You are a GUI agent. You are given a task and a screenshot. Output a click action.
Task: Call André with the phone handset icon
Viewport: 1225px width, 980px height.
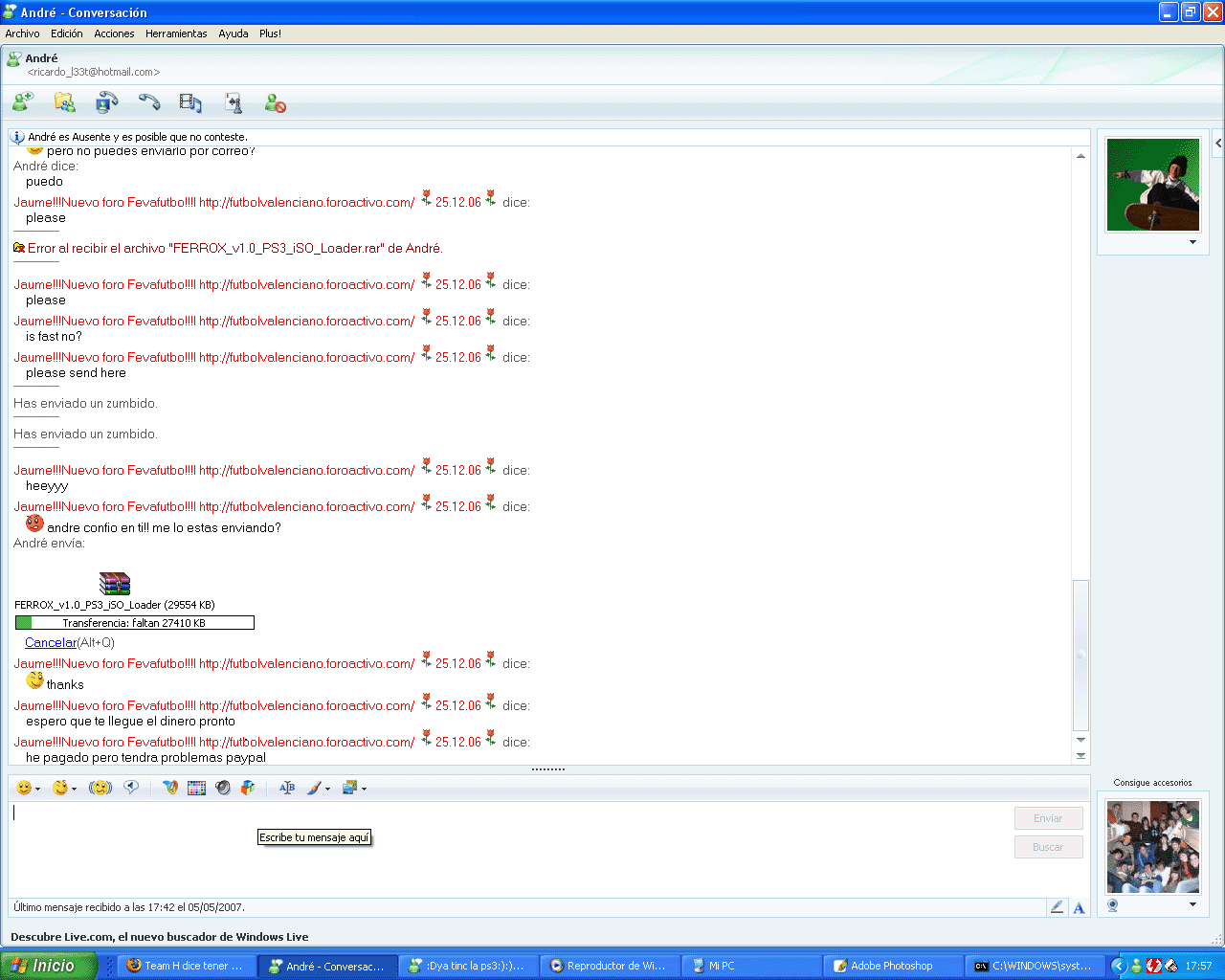[x=149, y=101]
